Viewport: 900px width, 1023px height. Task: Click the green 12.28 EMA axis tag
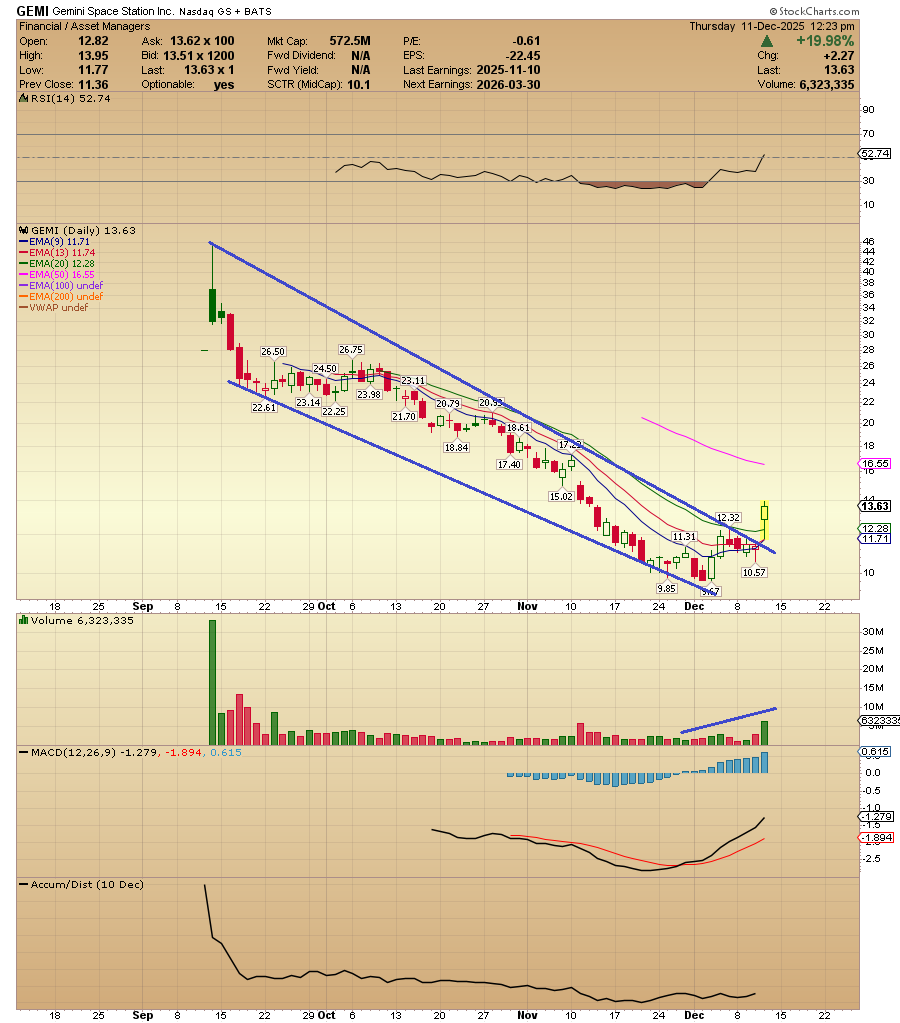(x=875, y=528)
